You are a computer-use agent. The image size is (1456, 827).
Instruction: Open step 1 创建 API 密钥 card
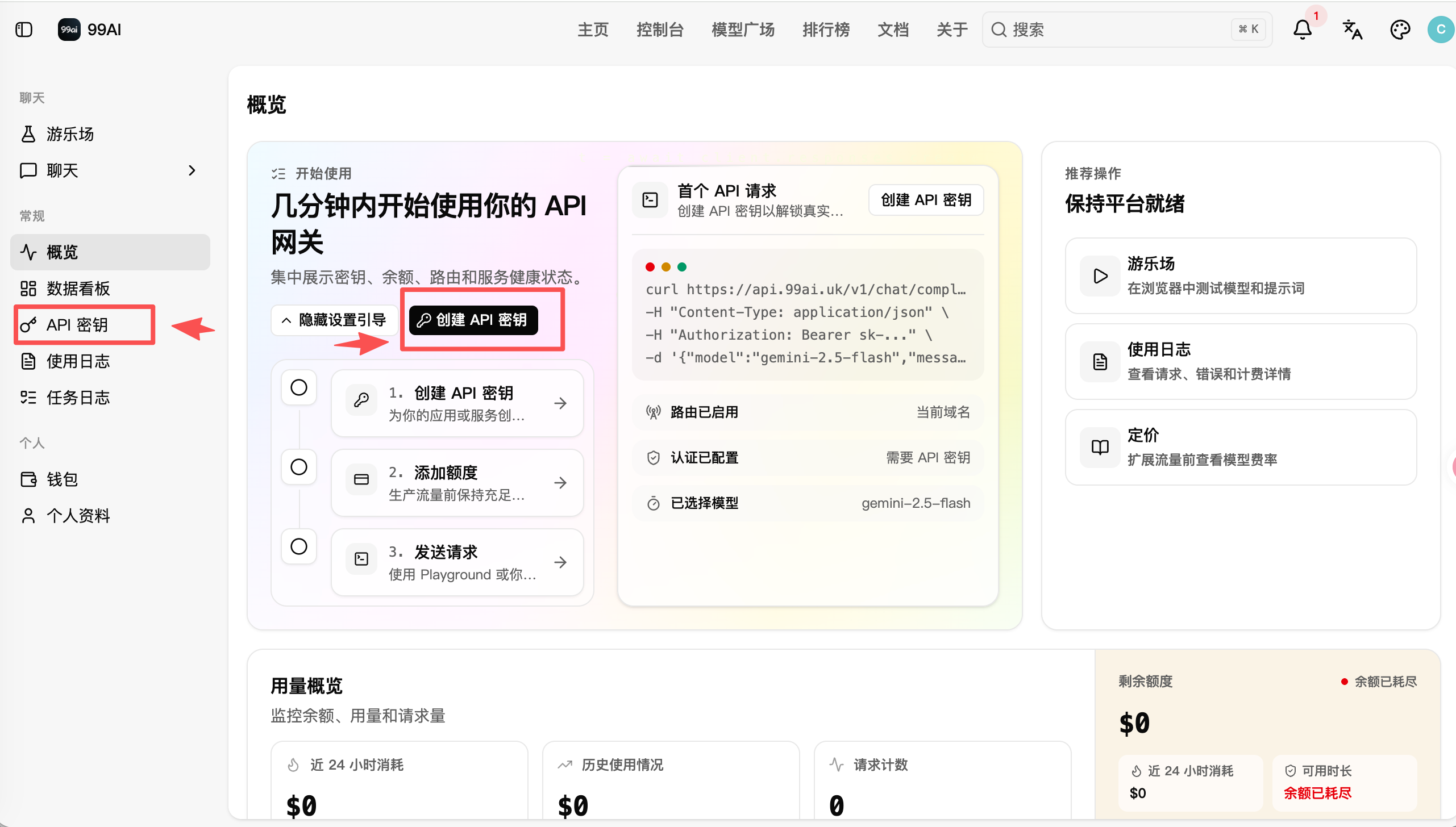click(457, 403)
